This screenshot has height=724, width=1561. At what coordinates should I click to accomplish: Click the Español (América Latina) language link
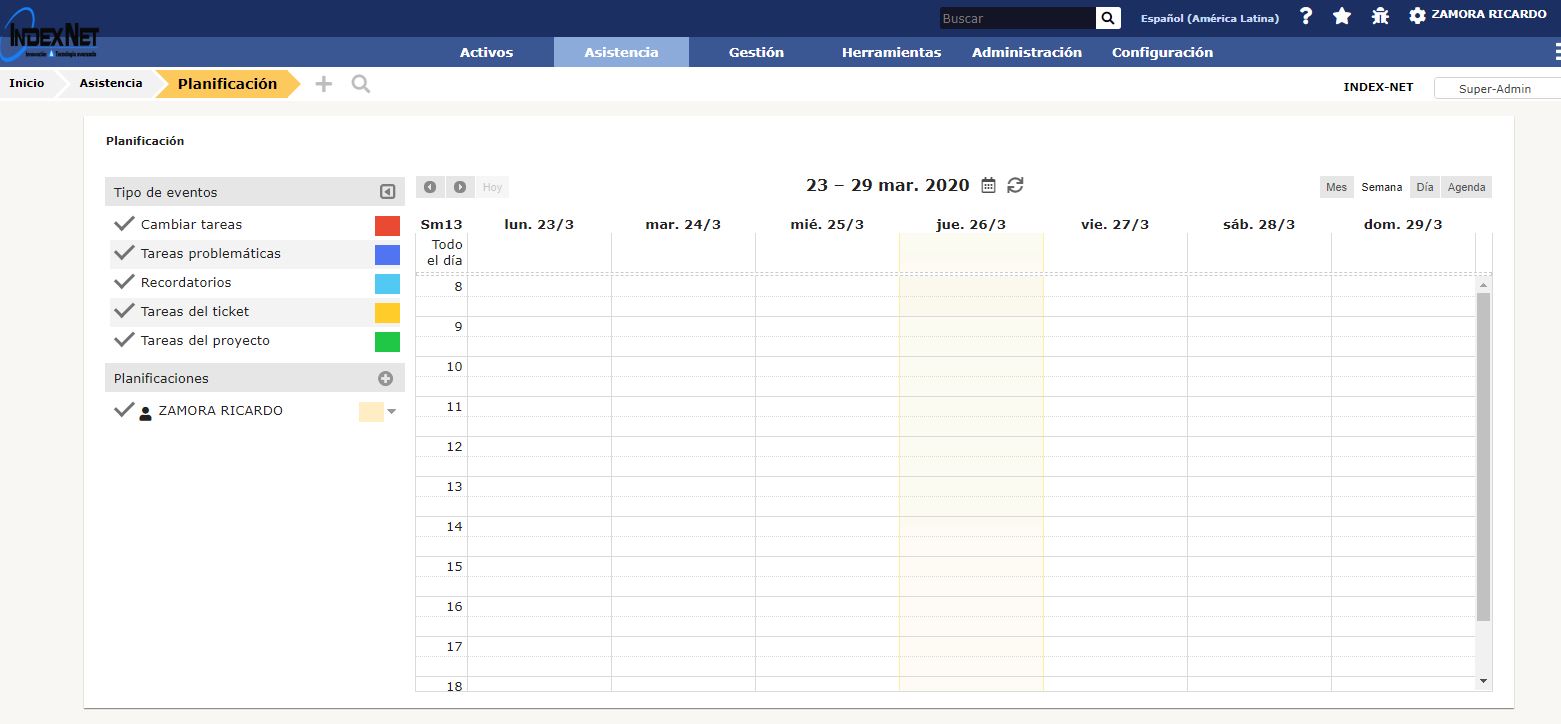pyautogui.click(x=1209, y=18)
